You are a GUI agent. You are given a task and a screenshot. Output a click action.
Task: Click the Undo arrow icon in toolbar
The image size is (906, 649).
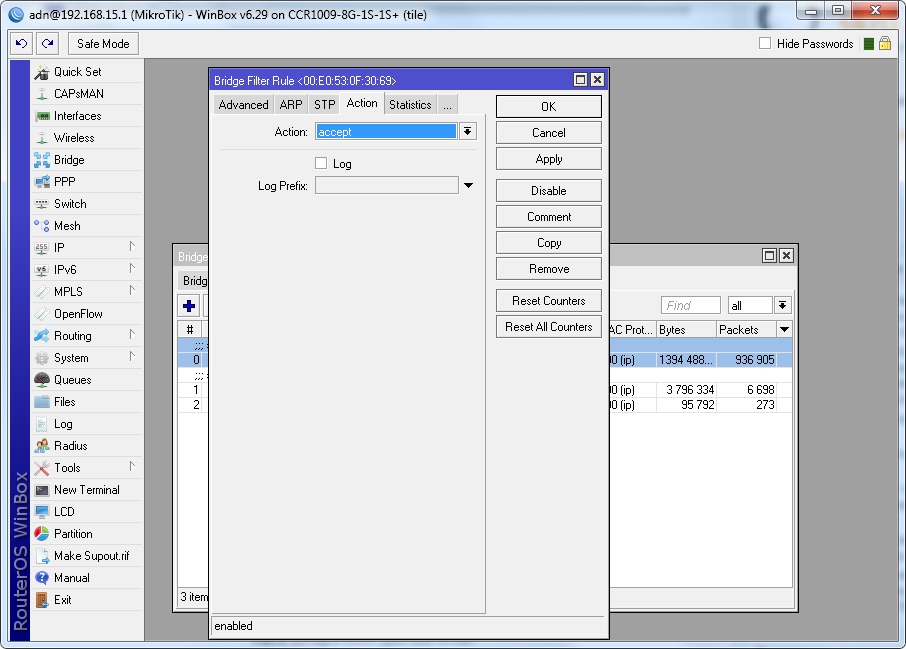pyautogui.click(x=22, y=44)
